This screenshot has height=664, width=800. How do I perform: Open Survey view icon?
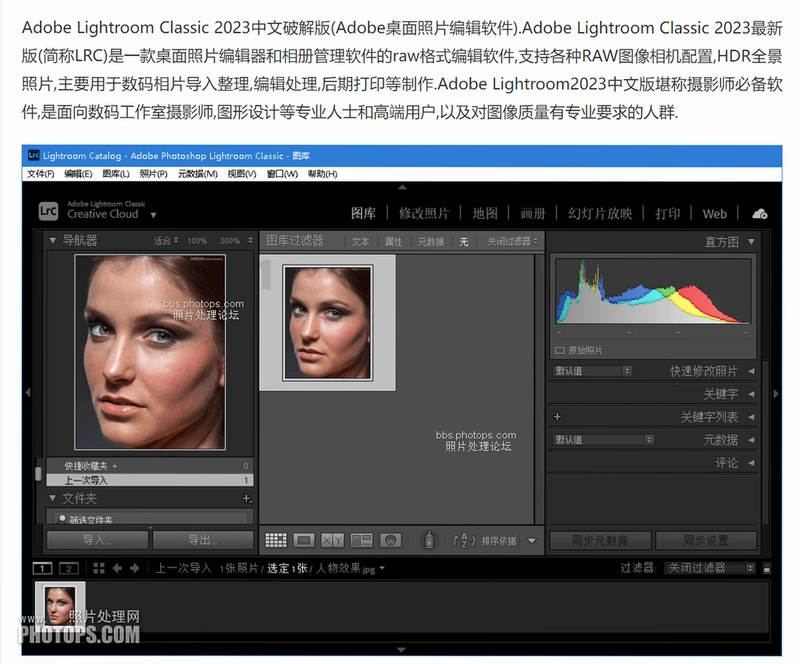click(362, 540)
